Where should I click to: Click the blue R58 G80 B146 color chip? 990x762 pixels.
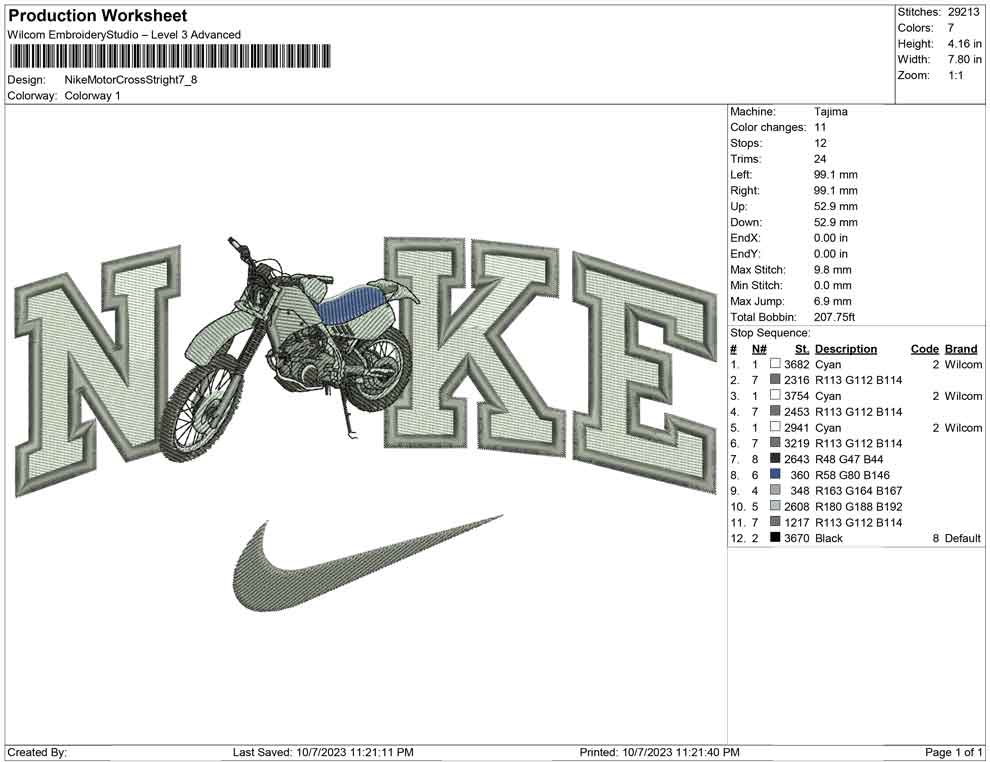pyautogui.click(x=775, y=474)
